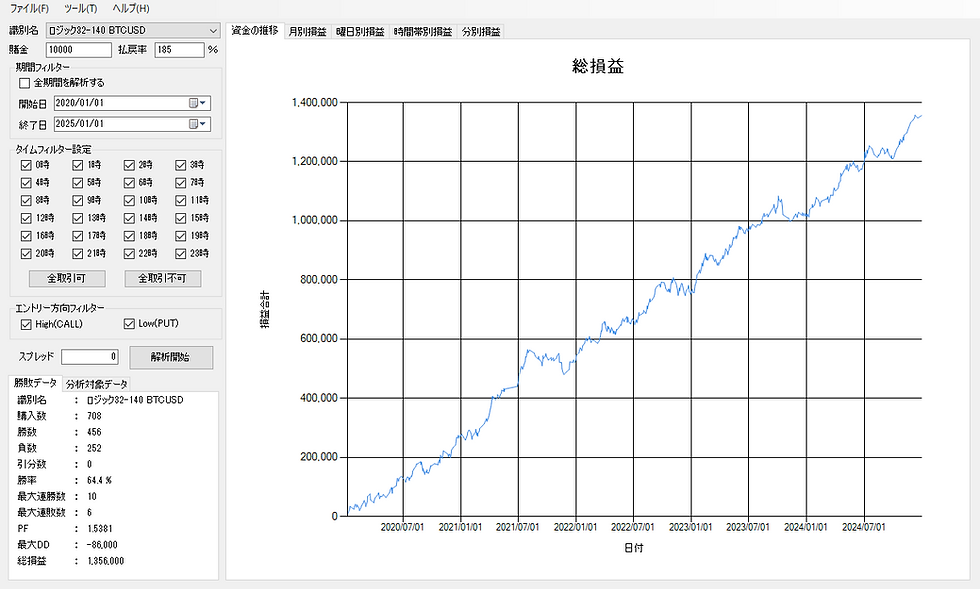
Task: Click the スプレッド input field
Action: point(88,356)
